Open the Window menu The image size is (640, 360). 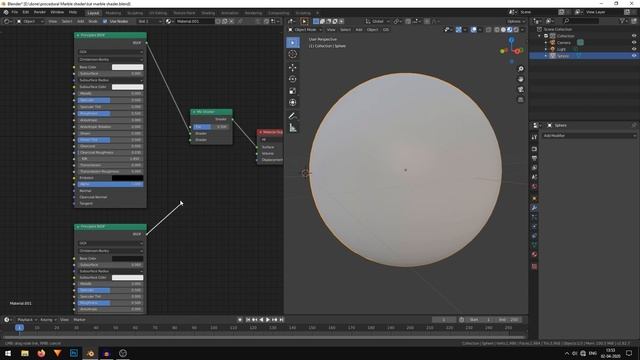click(57, 12)
